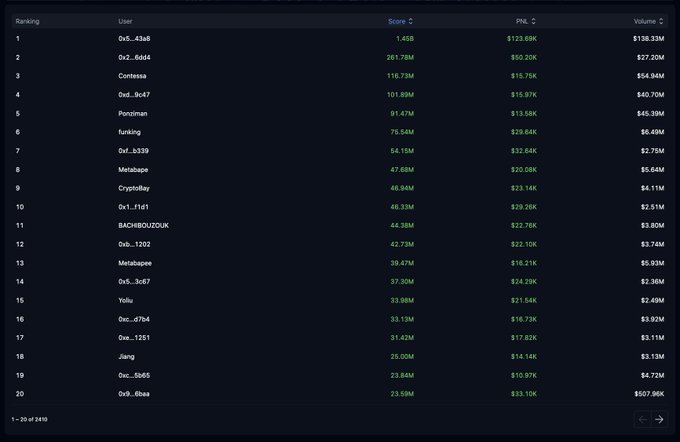Click pagination text 1 – 20 of 2410
Image resolution: width=680 pixels, height=442 pixels.
29,419
